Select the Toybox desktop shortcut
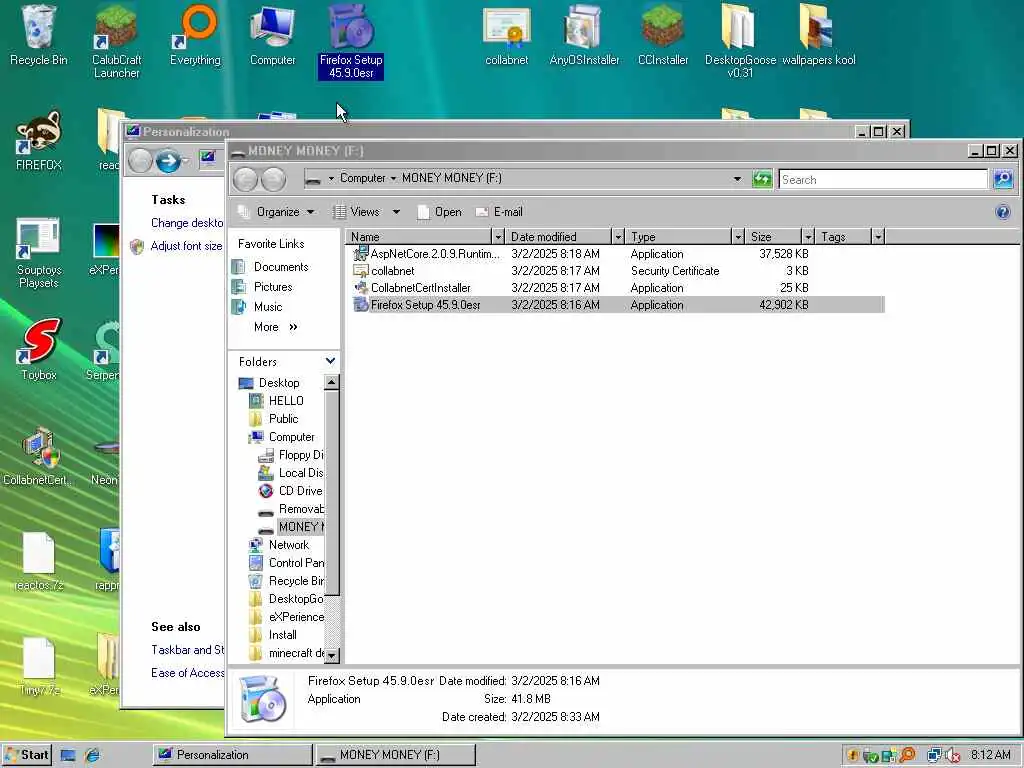This screenshot has height=768, width=1024. pos(39,349)
